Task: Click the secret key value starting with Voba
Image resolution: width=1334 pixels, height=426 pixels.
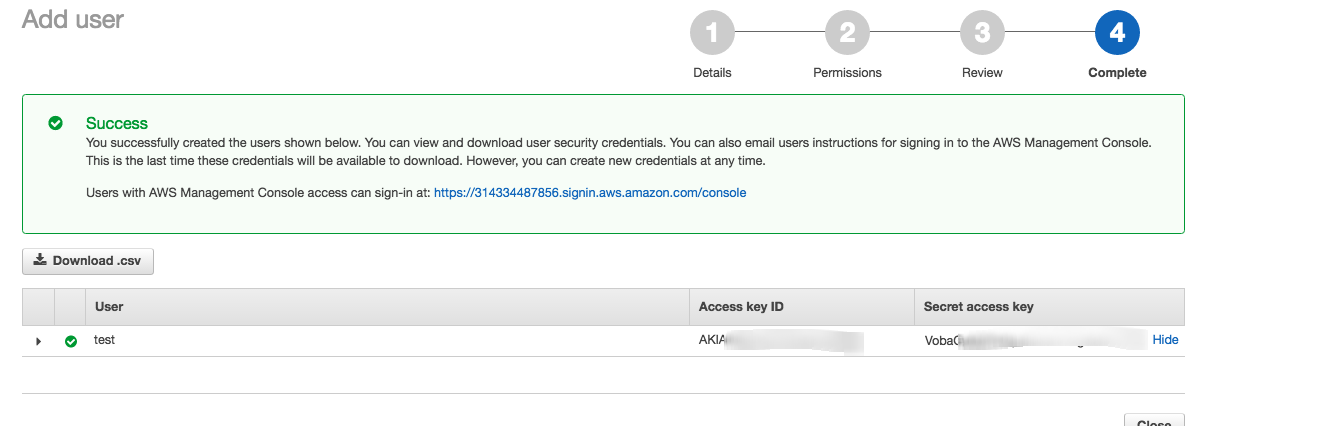Action: (x=1030, y=340)
